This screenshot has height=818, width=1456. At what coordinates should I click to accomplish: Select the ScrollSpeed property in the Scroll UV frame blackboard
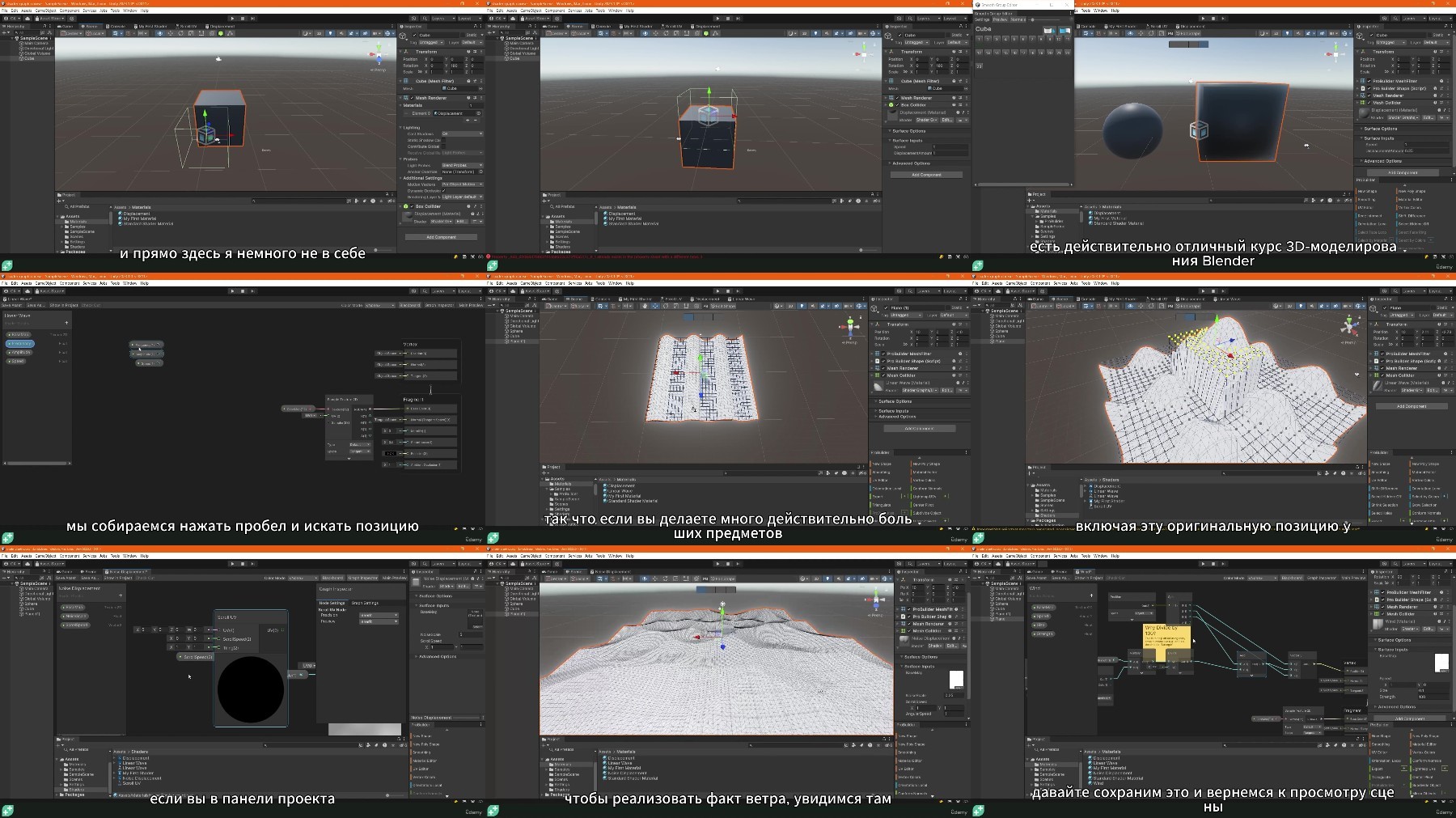tap(75, 625)
